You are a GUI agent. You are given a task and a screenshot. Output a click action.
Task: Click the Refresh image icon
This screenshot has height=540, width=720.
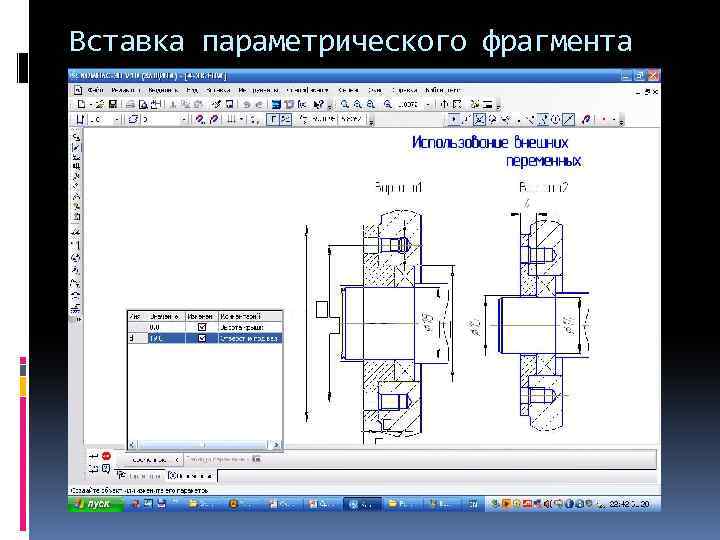[475, 104]
